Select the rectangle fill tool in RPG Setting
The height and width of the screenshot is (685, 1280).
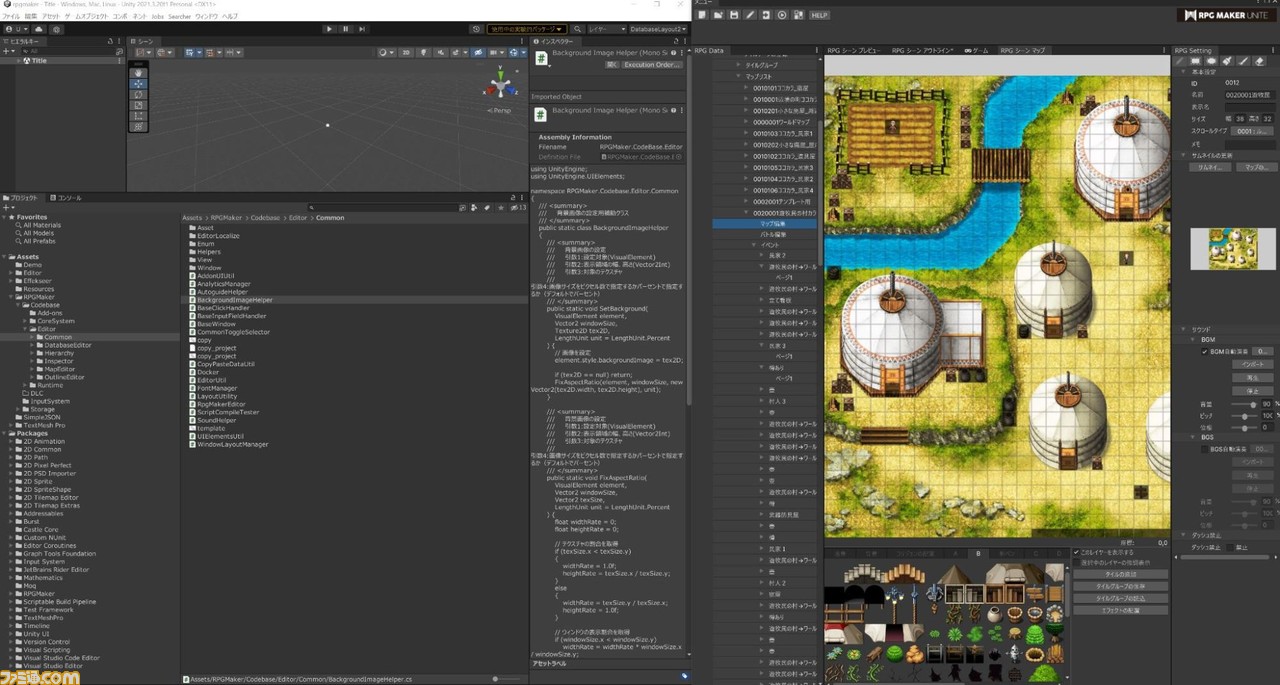point(1197,61)
